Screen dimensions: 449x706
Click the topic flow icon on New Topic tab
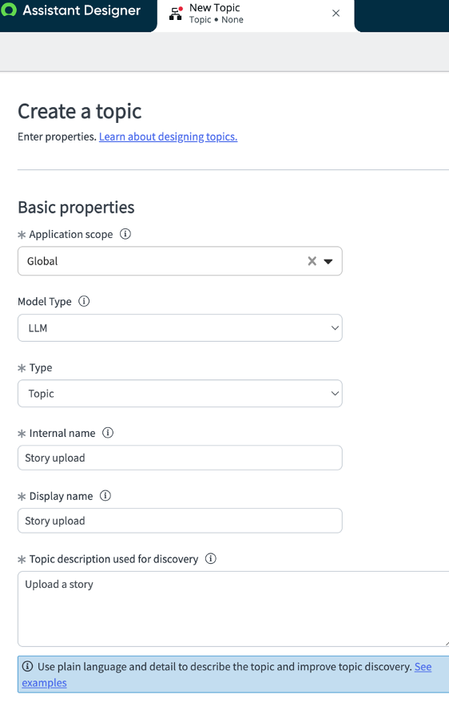[176, 14]
